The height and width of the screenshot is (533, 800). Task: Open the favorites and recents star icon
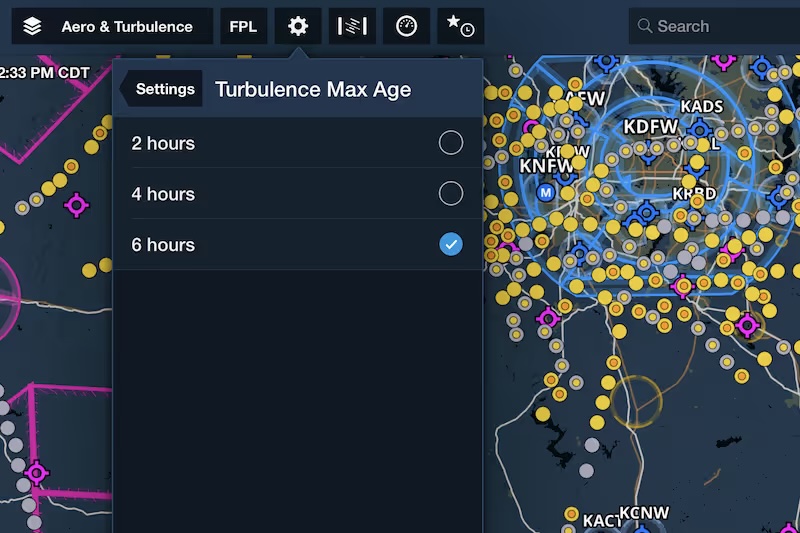[460, 27]
